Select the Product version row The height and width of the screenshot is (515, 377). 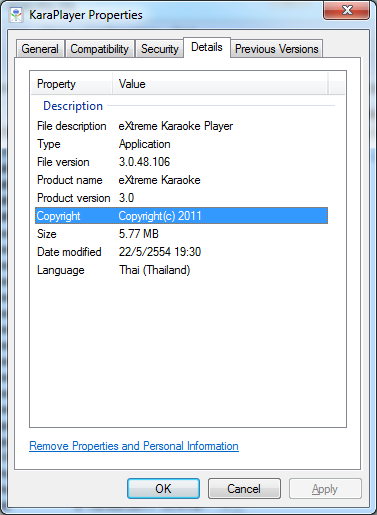pyautogui.click(x=181, y=198)
